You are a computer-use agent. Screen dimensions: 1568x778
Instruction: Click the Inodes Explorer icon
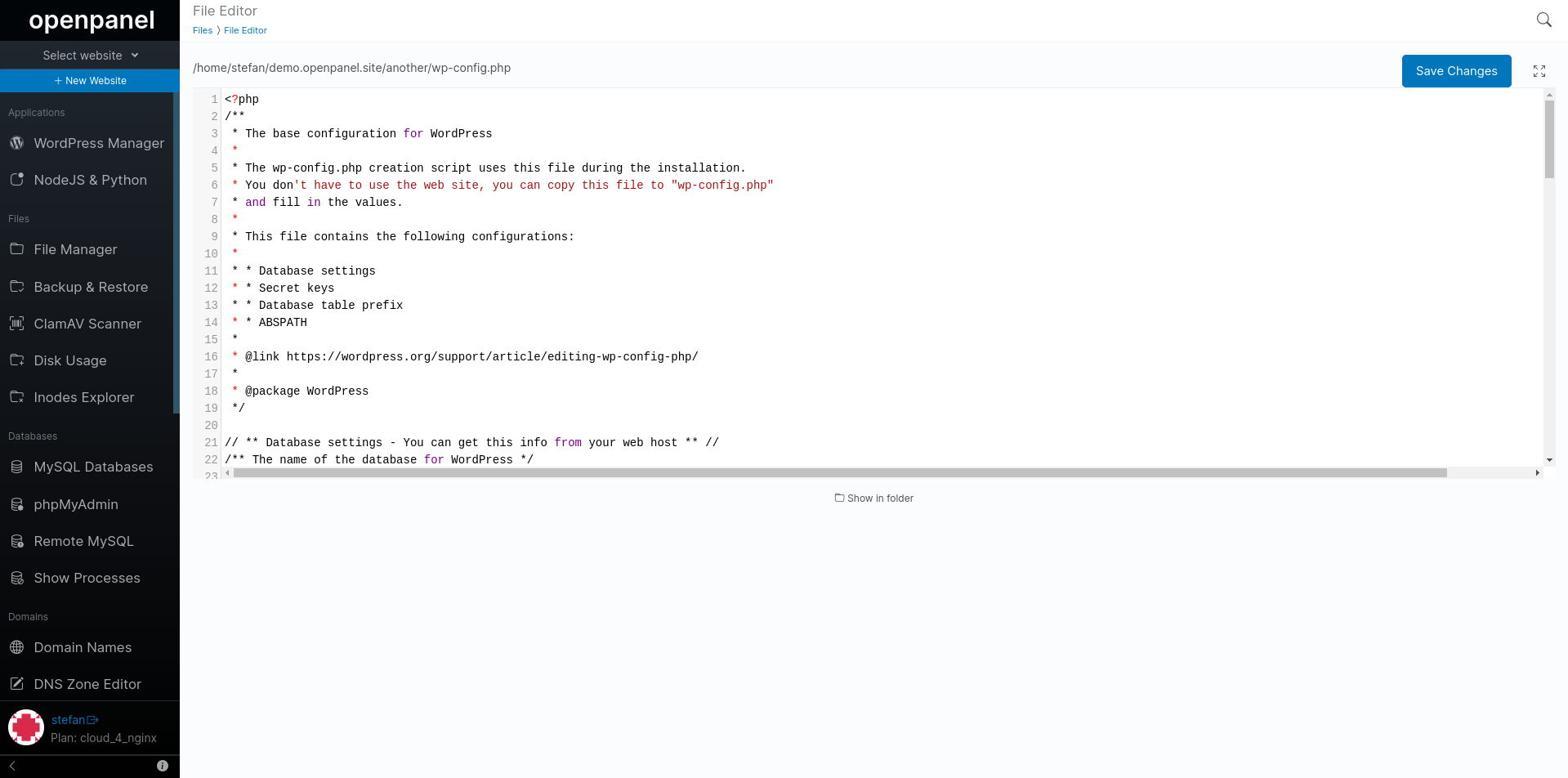point(16,396)
